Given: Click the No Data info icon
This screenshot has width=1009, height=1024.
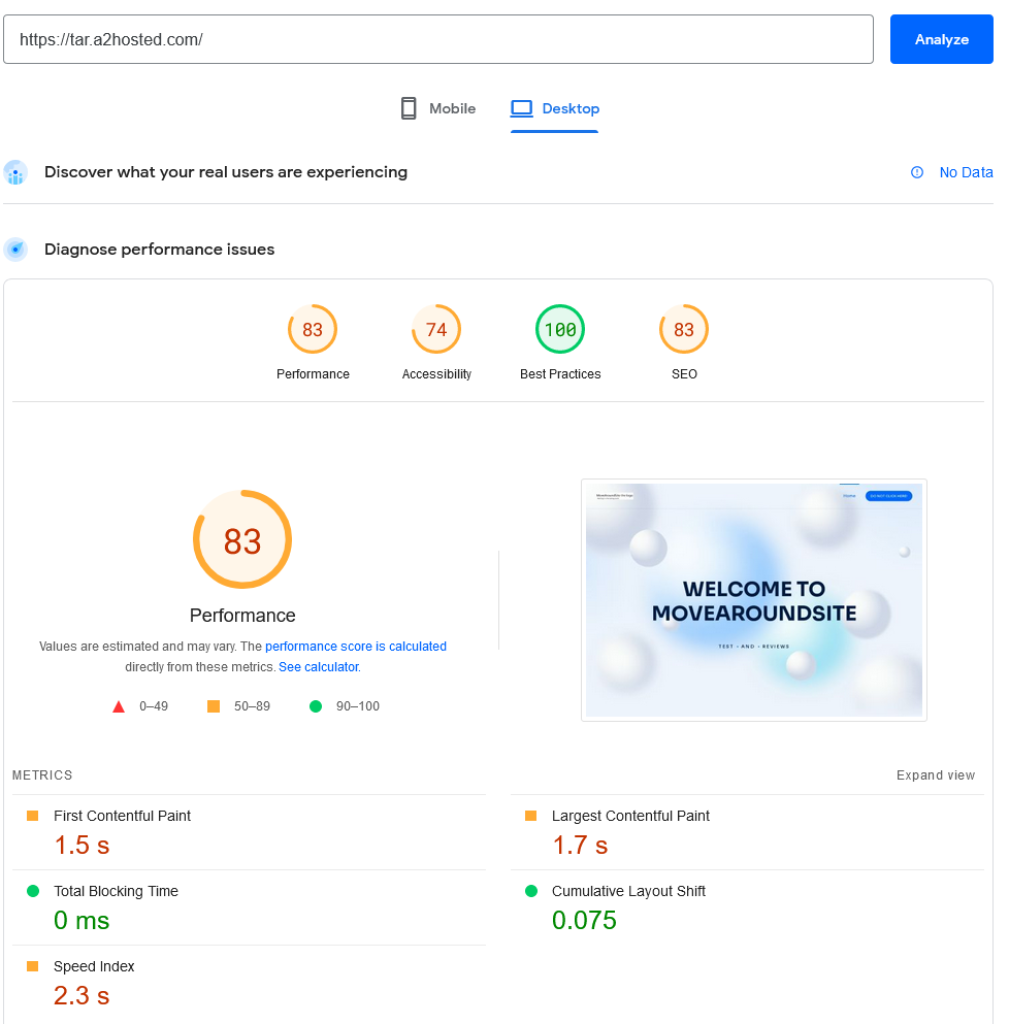Looking at the screenshot, I should pyautogui.click(x=917, y=172).
